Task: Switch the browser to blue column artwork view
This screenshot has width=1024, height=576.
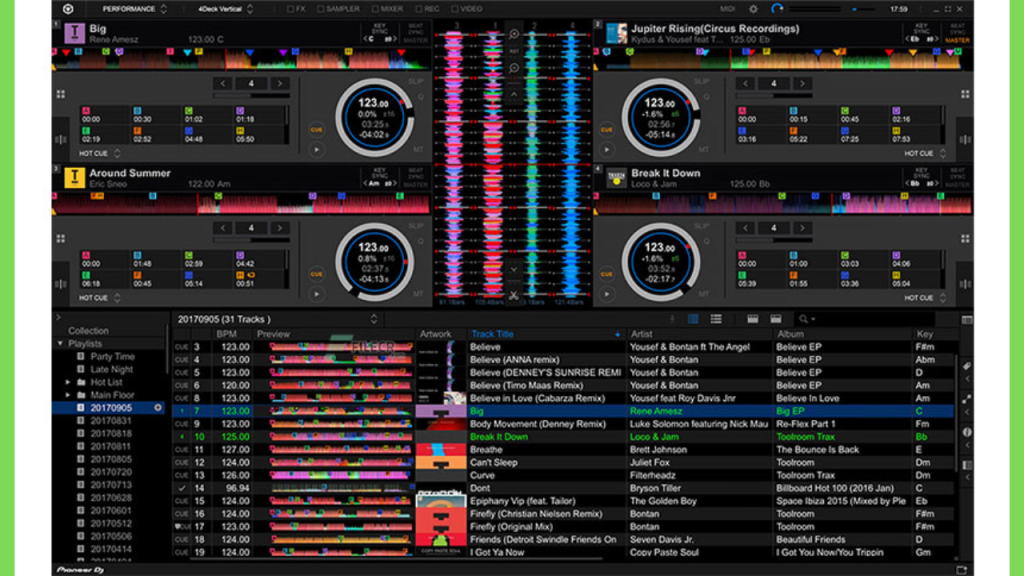Action: point(693,319)
